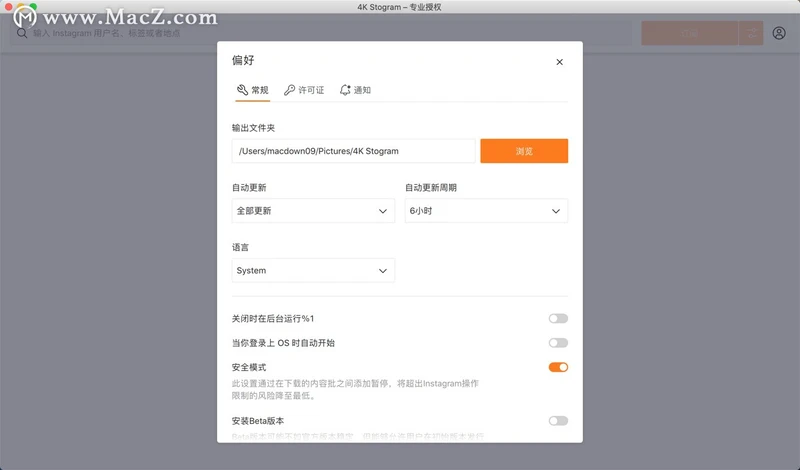Open the 许可证 license tab
Screen dimensions: 800x470
click(304, 90)
